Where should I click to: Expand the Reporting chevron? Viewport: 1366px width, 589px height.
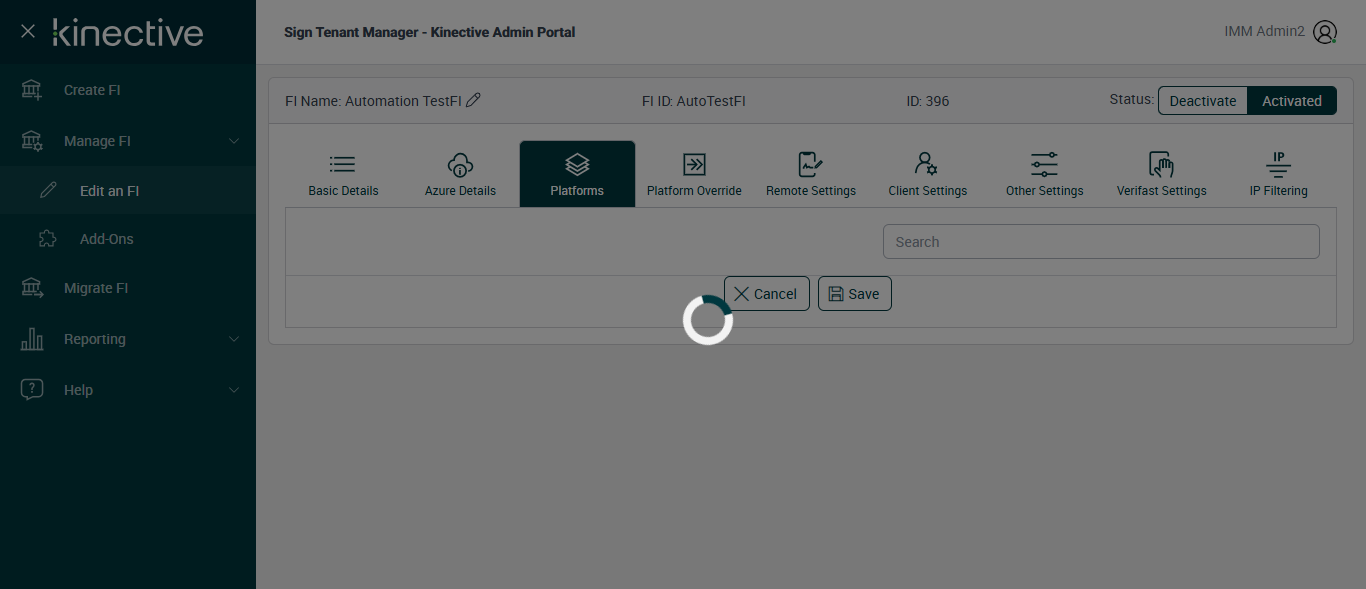click(x=234, y=339)
